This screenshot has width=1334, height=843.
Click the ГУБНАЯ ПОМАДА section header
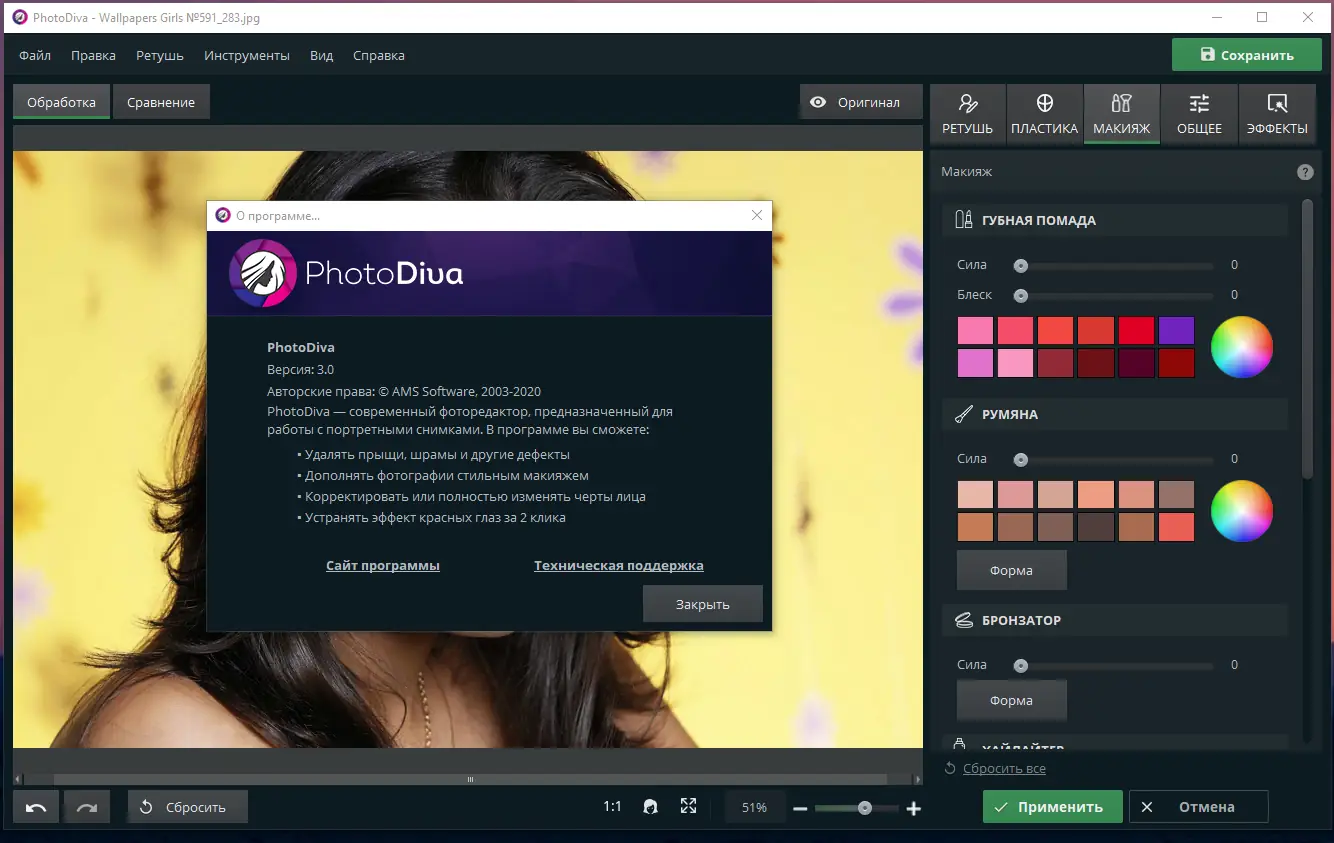(x=1115, y=221)
